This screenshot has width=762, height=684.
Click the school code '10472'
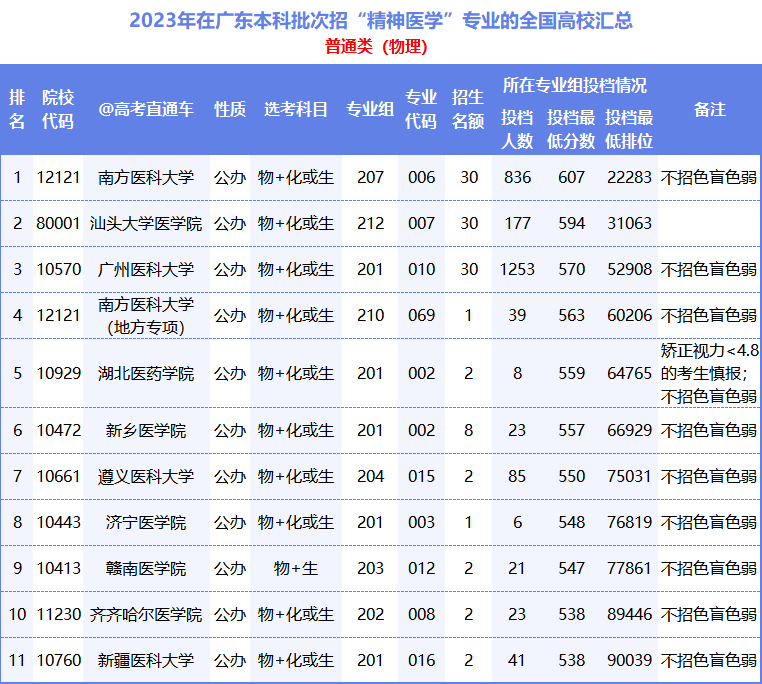[58, 430]
